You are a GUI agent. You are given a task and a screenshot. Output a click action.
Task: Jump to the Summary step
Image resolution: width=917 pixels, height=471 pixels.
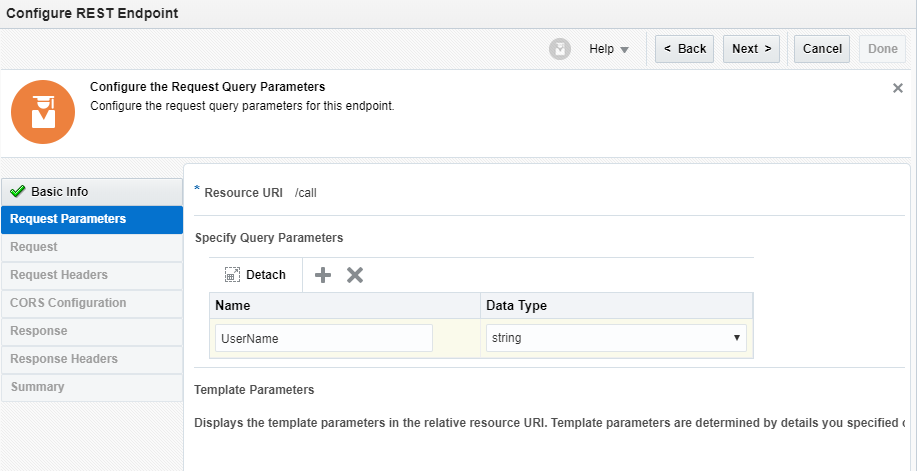pos(37,387)
